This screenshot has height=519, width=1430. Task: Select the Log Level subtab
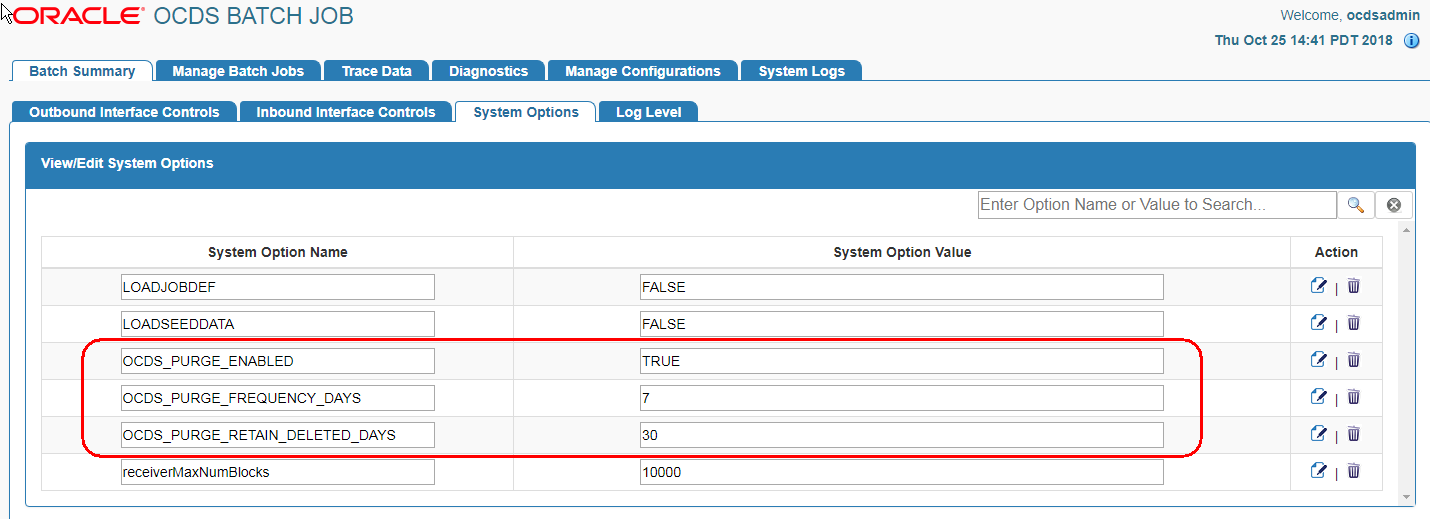[x=648, y=112]
